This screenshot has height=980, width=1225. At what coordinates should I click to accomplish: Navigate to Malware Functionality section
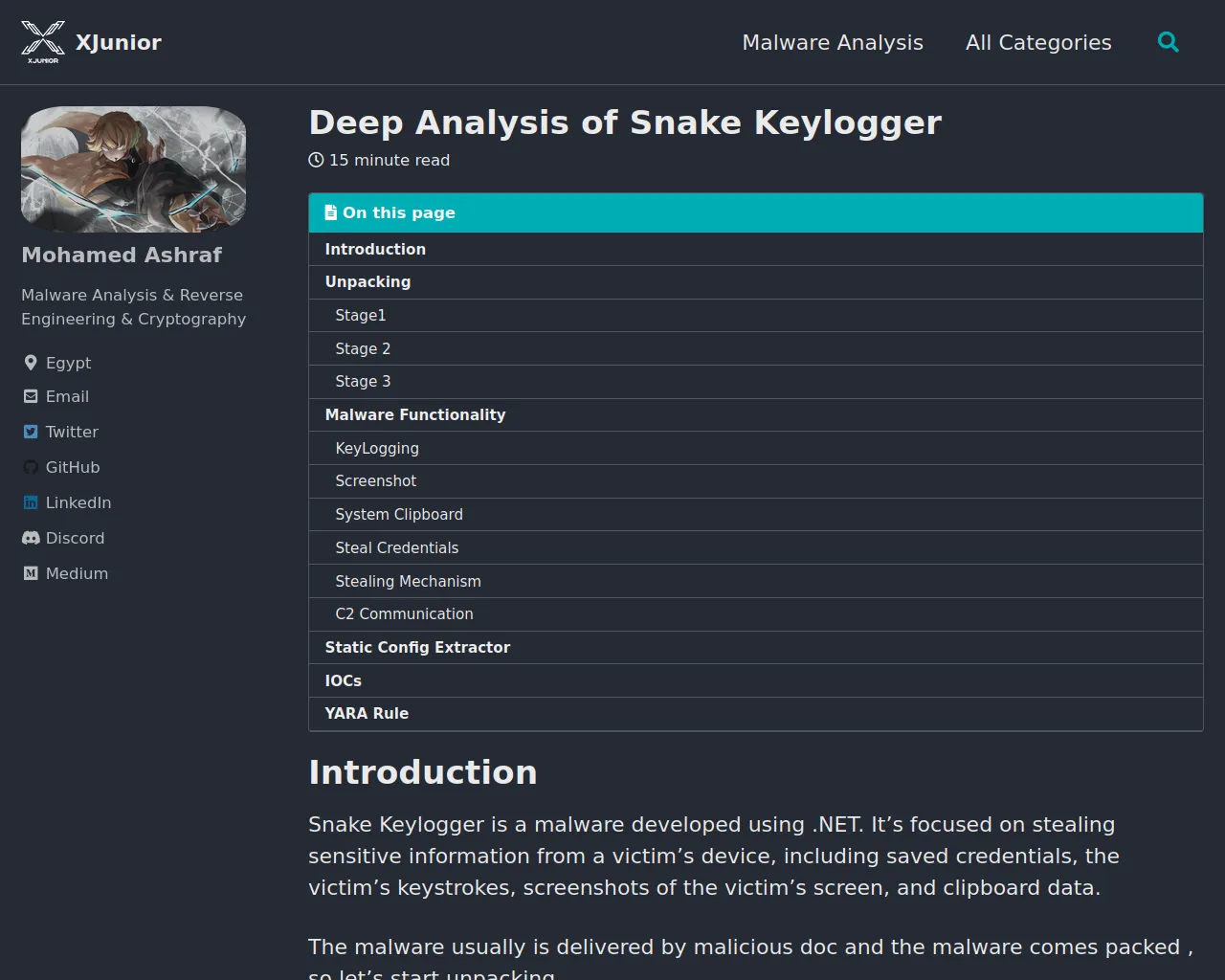pos(414,415)
